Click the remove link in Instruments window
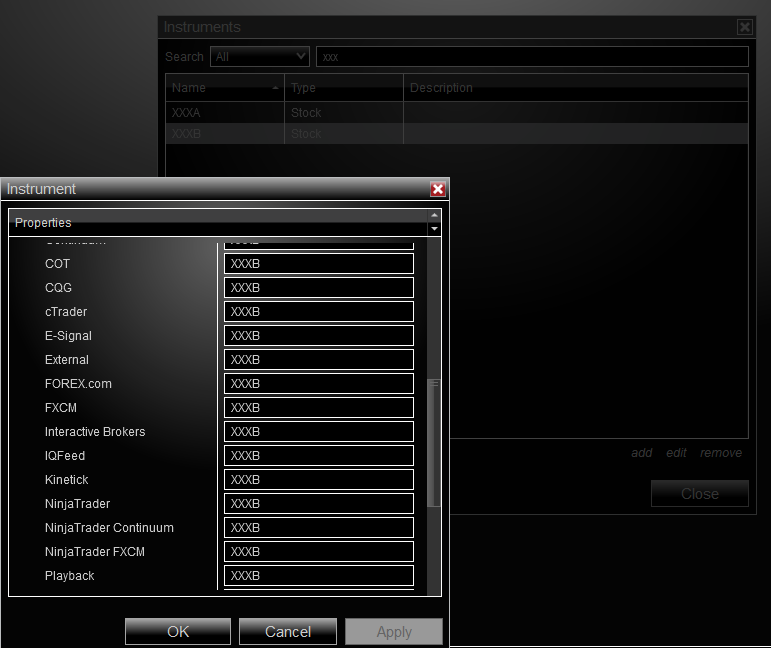The width and height of the screenshot is (771, 648). (x=721, y=453)
